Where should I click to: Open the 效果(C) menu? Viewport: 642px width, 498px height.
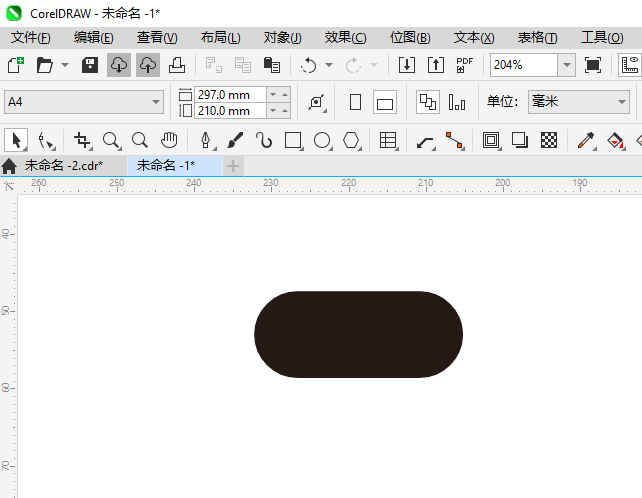point(345,38)
